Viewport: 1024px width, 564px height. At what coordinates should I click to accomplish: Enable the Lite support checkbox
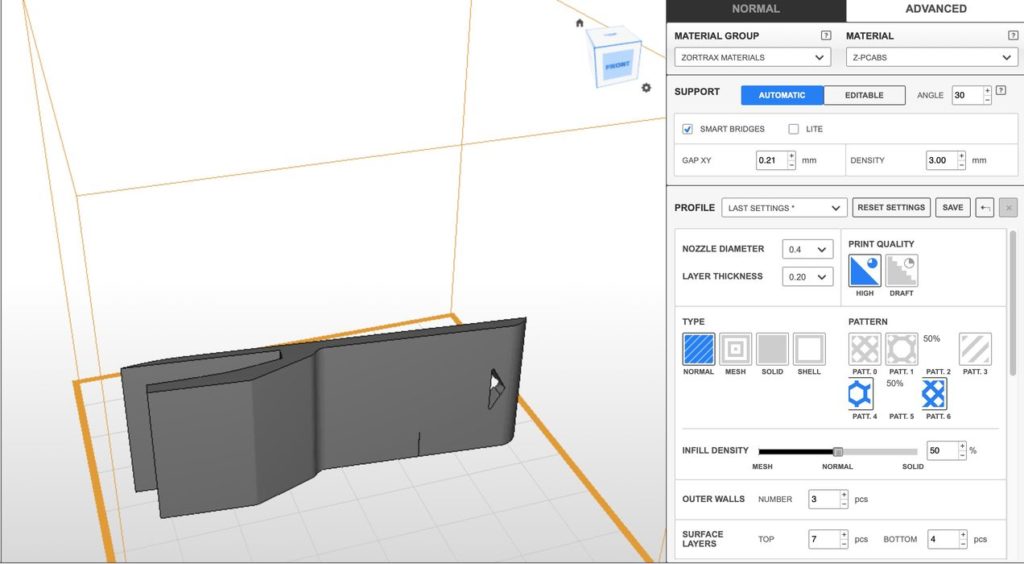click(x=794, y=129)
